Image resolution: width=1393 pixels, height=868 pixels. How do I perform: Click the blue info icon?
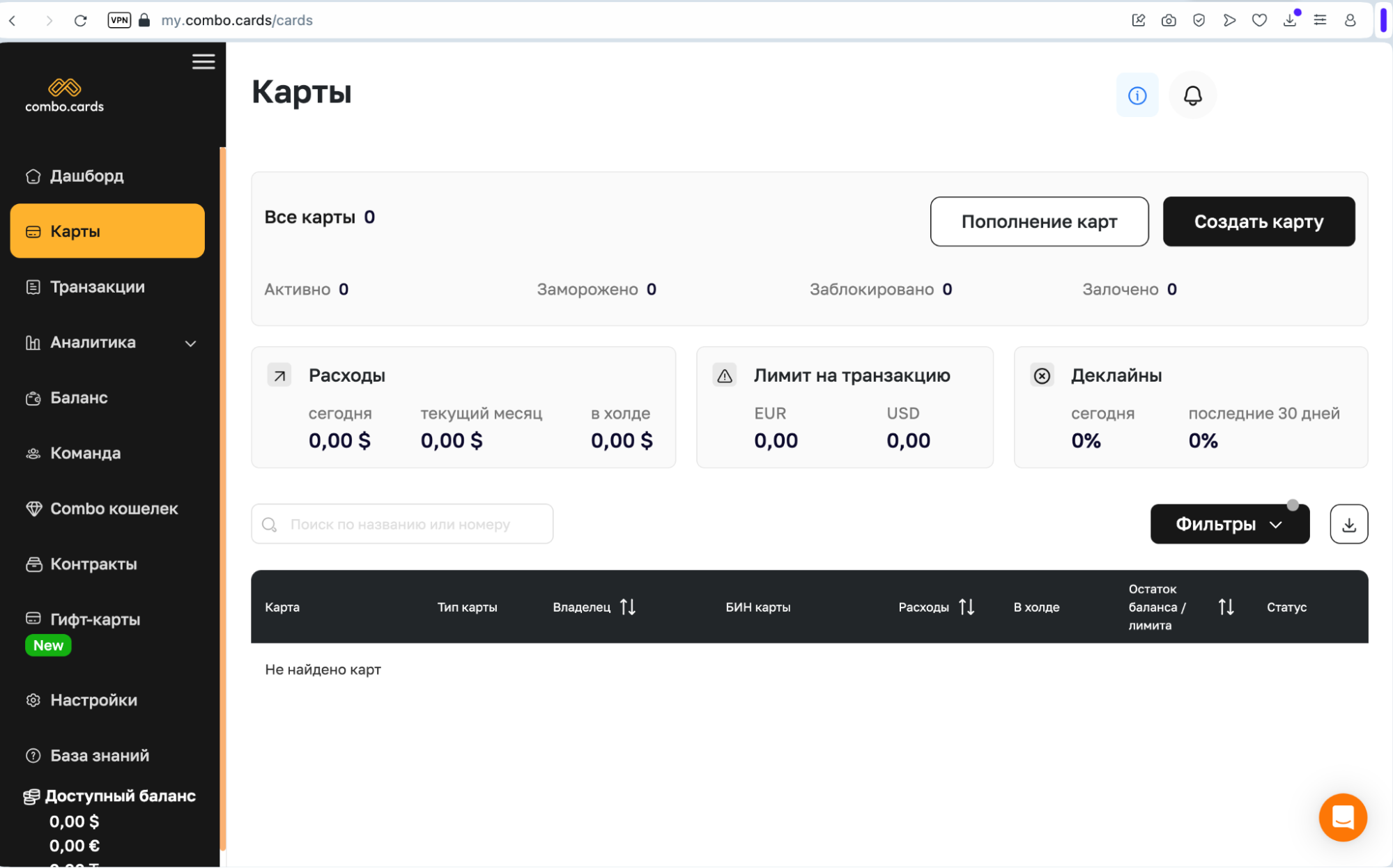(1137, 95)
